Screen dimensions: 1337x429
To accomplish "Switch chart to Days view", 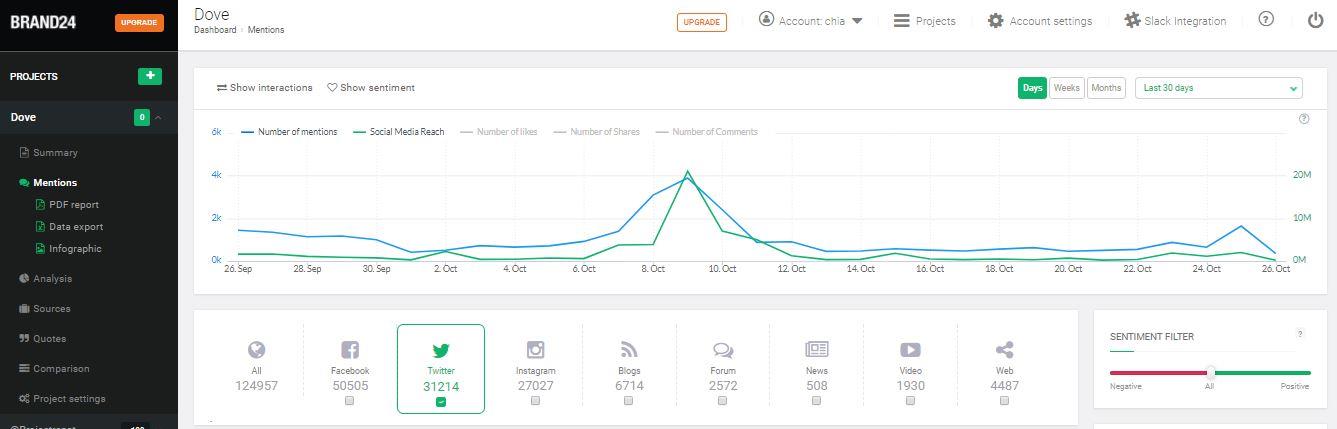I will point(1032,88).
